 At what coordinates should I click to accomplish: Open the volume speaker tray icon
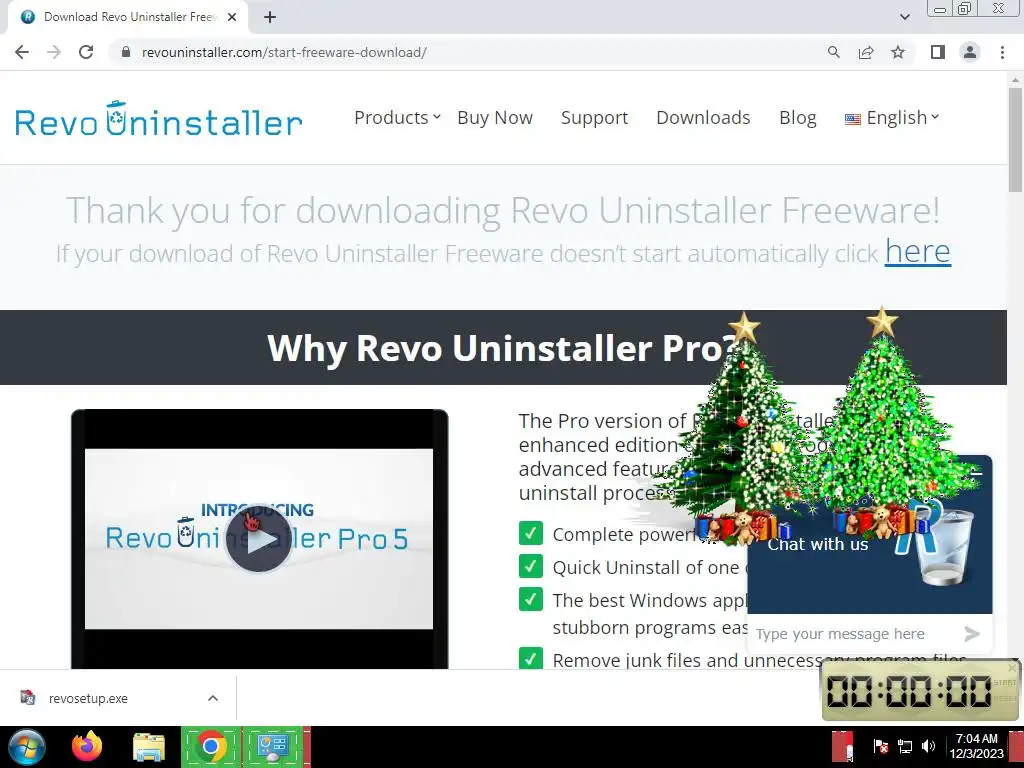pyautogui.click(x=928, y=746)
